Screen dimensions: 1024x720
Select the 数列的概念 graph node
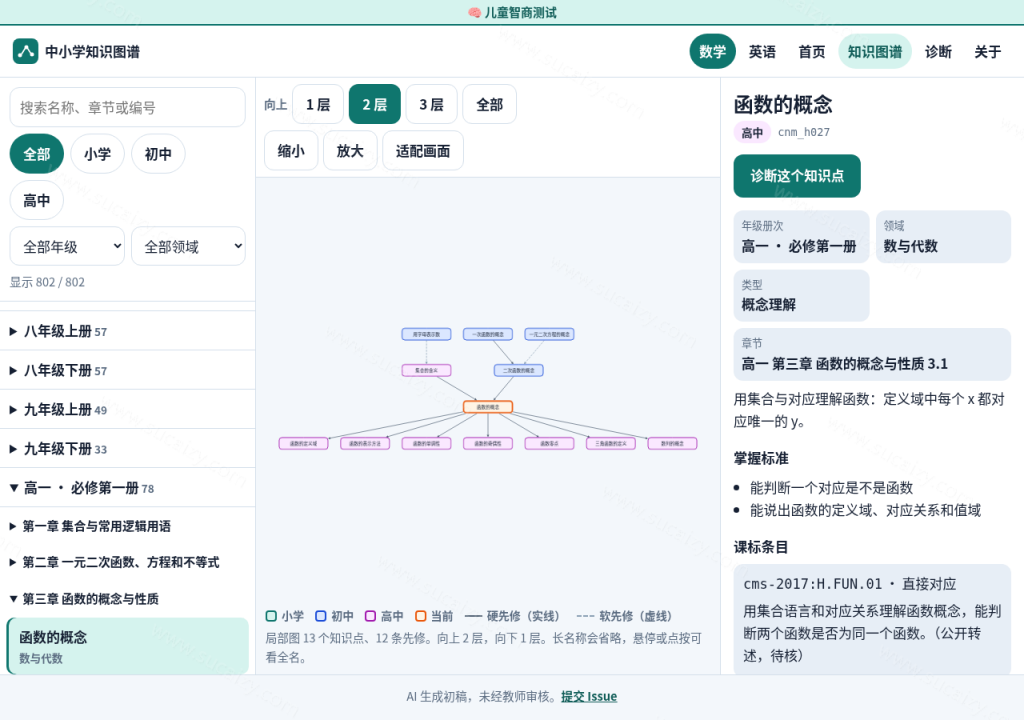(x=673, y=444)
